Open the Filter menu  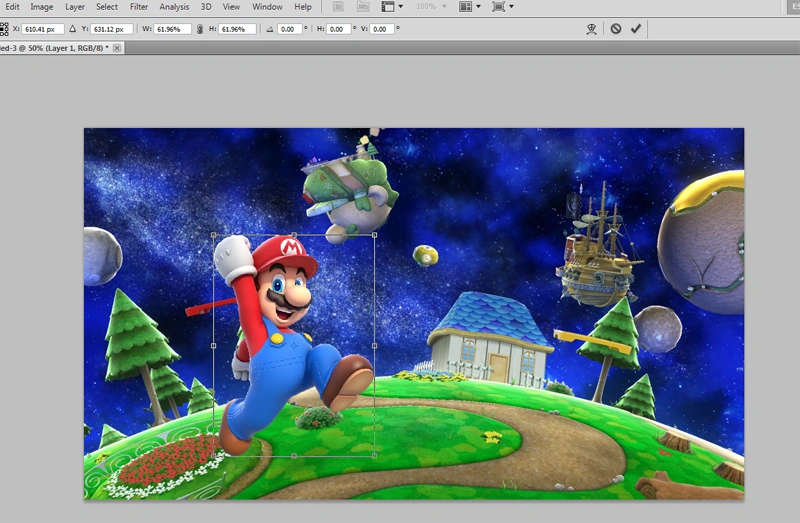click(x=139, y=7)
